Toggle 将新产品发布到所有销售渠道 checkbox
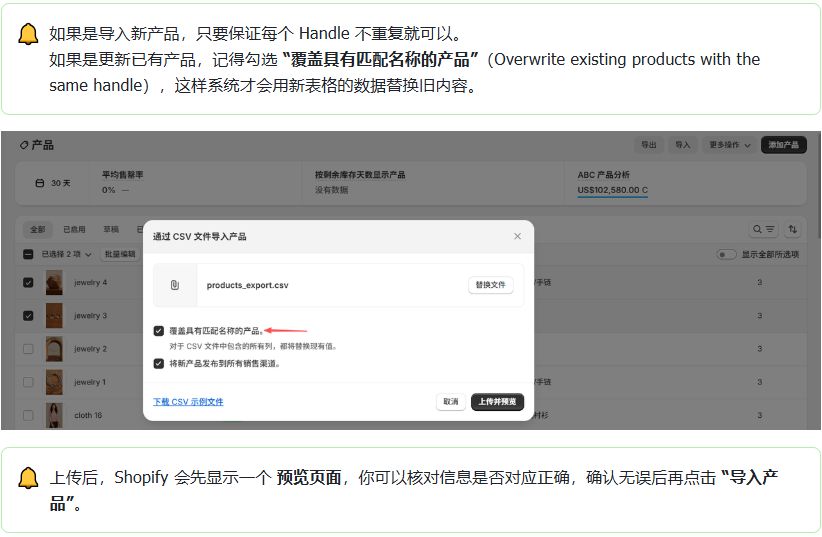The image size is (822, 537). (159, 363)
